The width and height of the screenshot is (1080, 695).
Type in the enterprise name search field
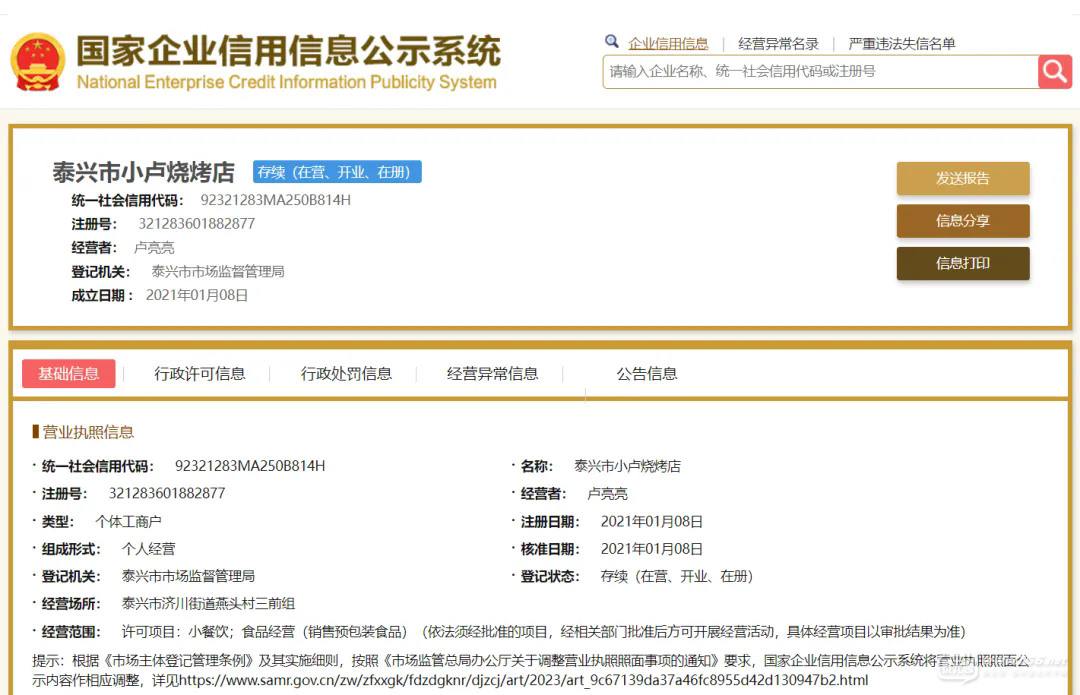click(x=820, y=72)
